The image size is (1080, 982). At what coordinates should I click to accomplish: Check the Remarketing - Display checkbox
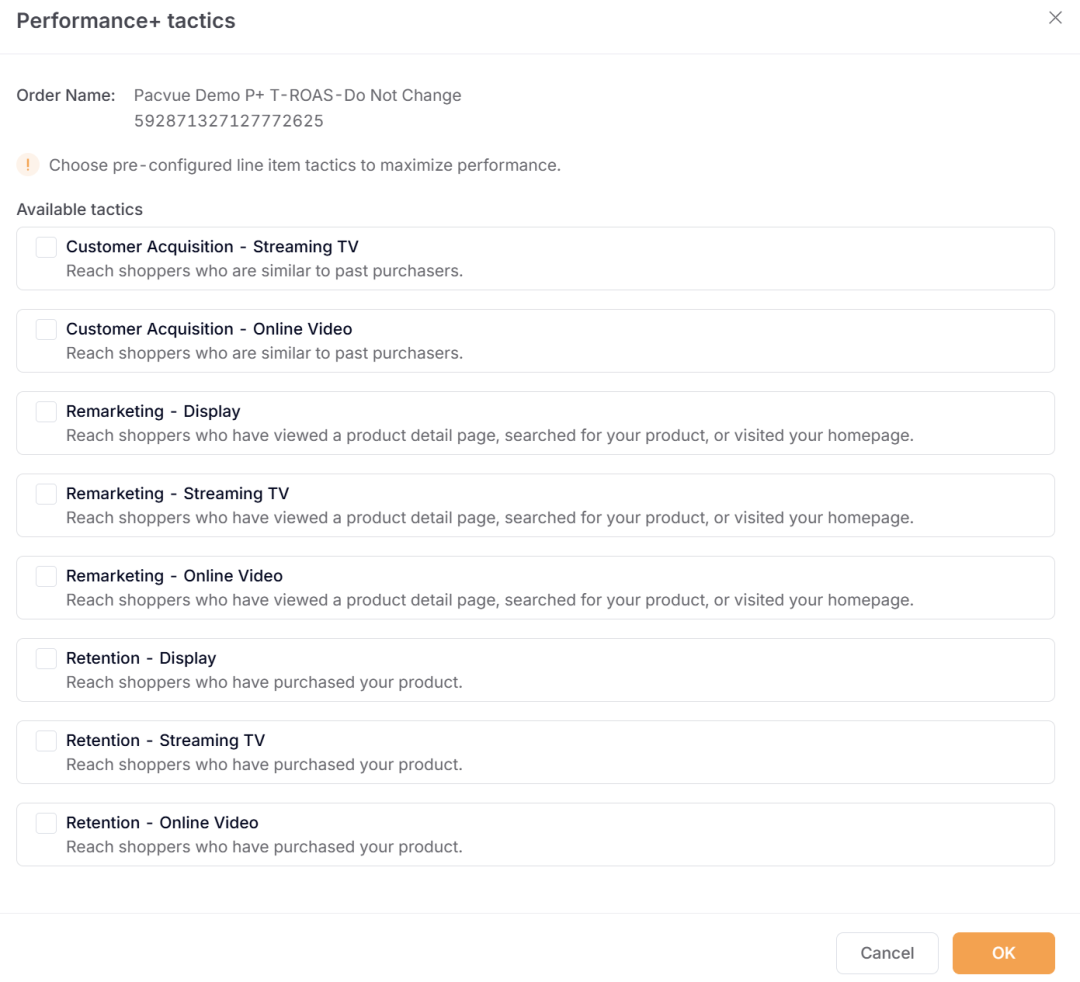[46, 412]
